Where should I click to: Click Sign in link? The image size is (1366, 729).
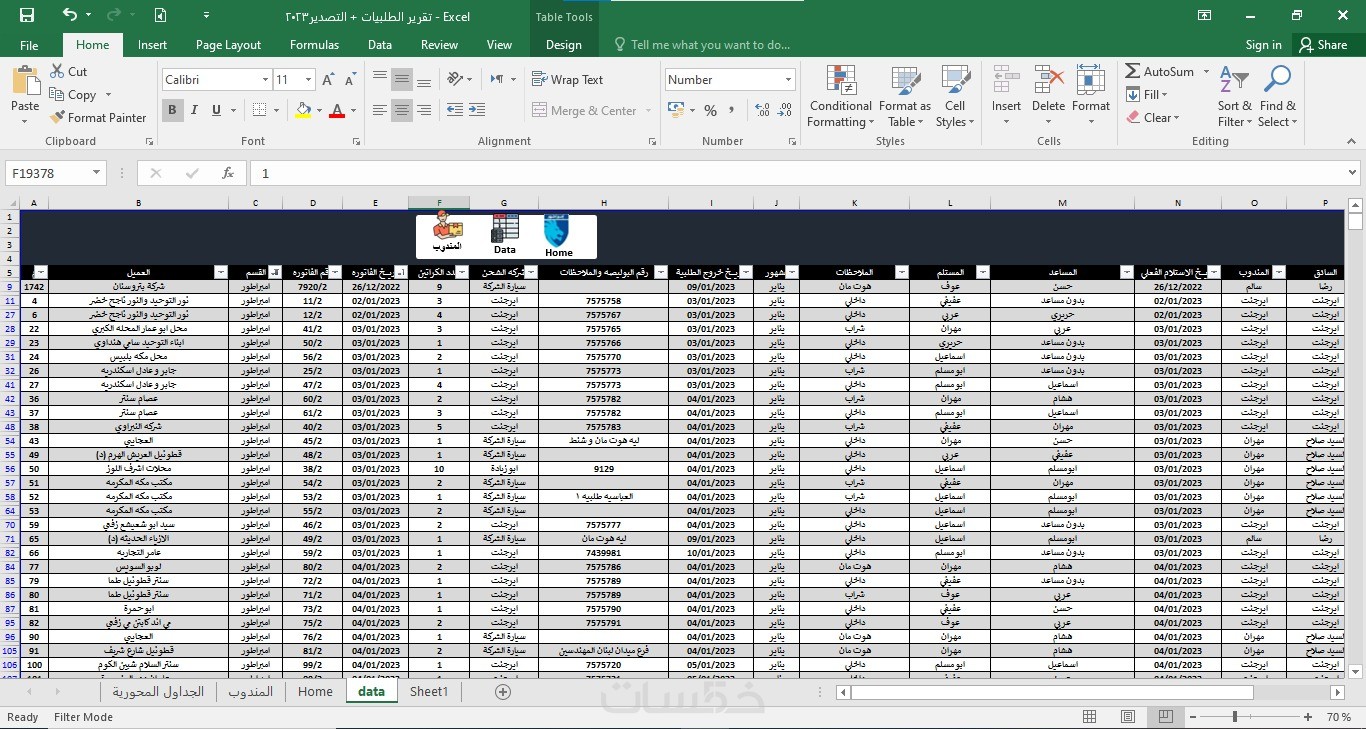click(1264, 45)
